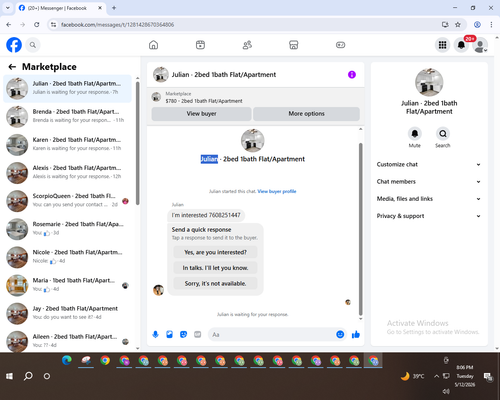The height and width of the screenshot is (400, 500).
Task: Mute the conversation with the bell icon
Action: [x=415, y=134]
